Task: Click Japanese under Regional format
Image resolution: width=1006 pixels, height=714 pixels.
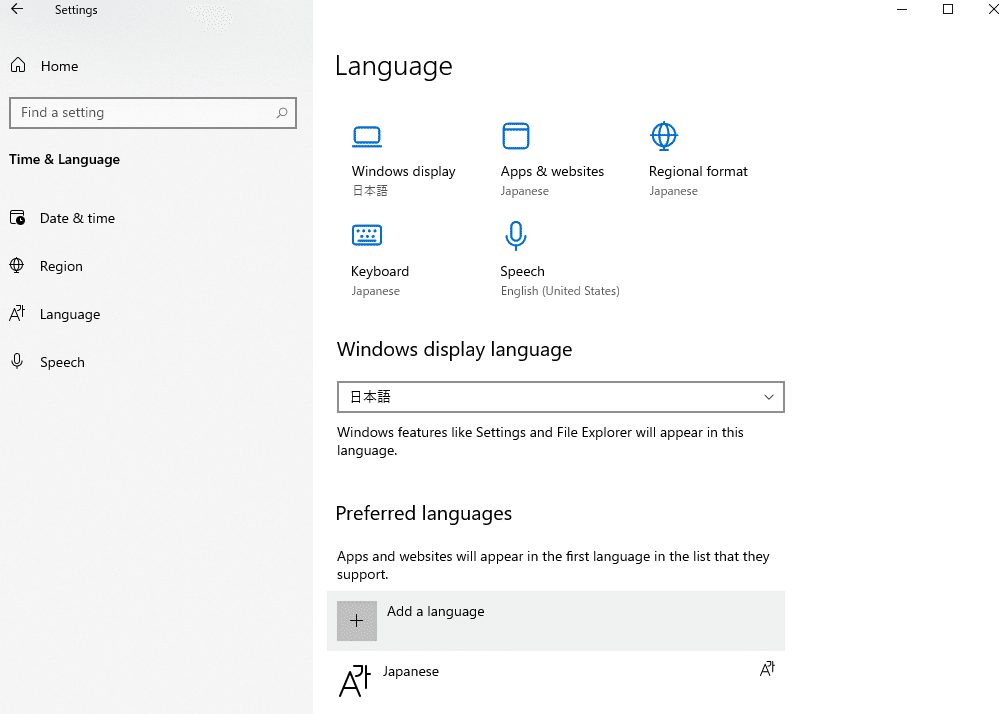Action: [673, 191]
